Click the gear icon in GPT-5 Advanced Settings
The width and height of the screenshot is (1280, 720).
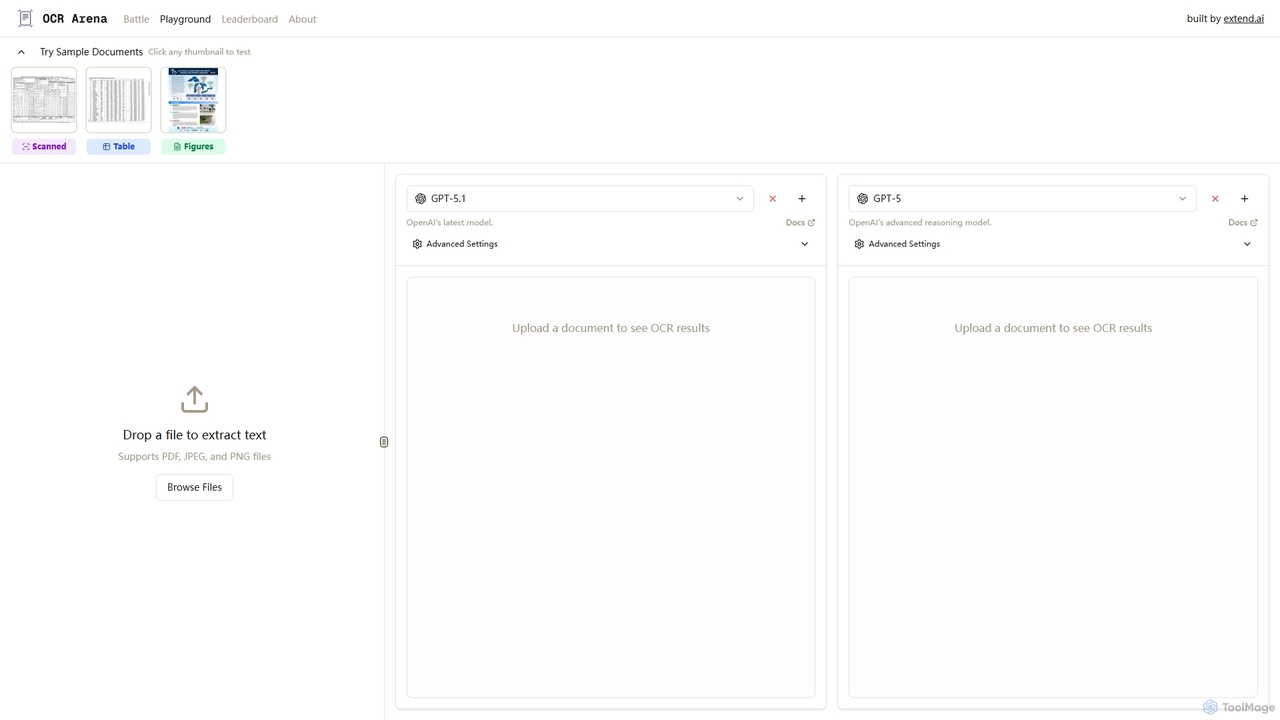tap(859, 244)
